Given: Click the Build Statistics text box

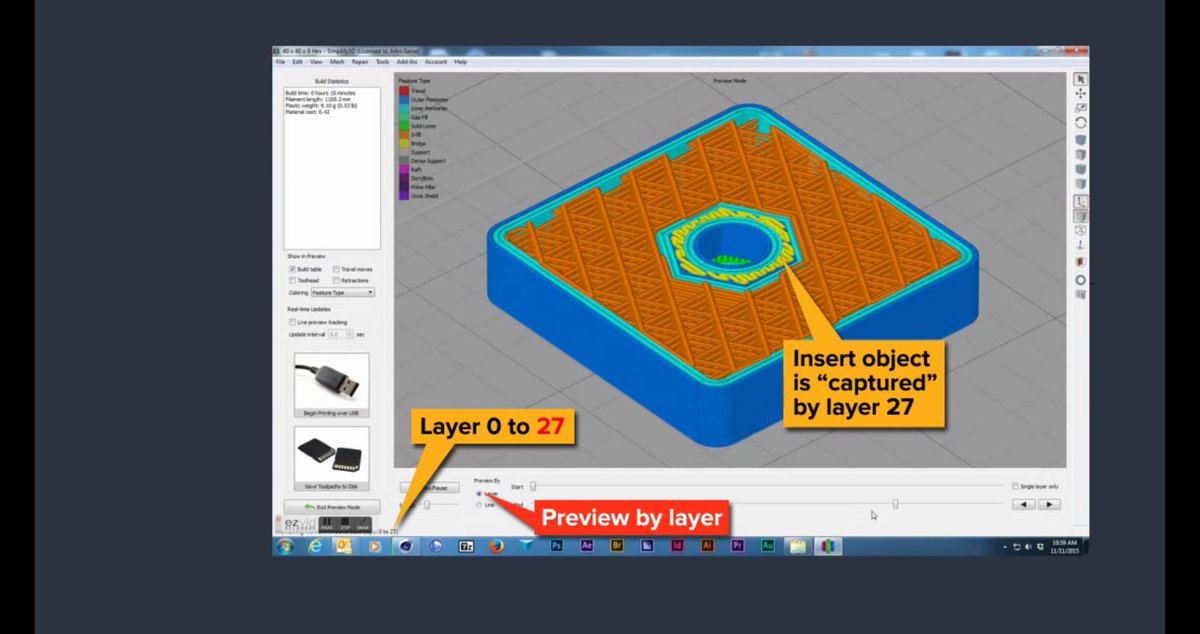Looking at the screenshot, I should [x=331, y=168].
